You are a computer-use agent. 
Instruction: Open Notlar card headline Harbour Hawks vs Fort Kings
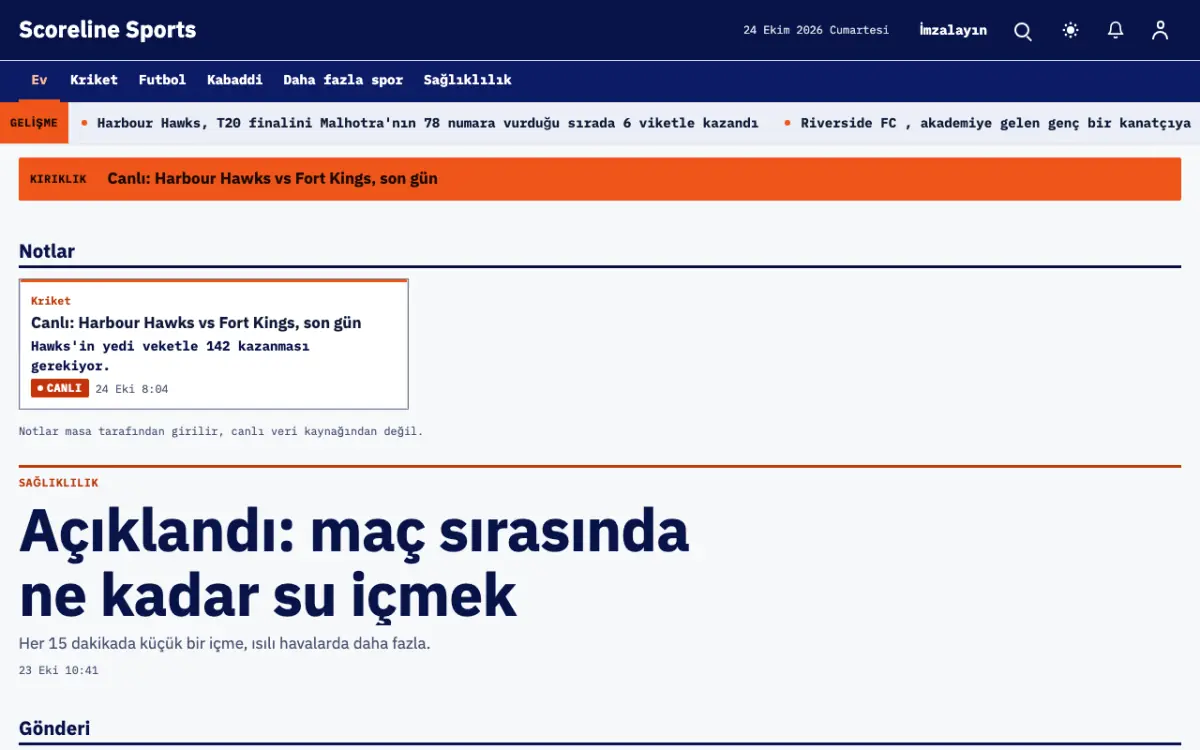[x=196, y=323]
